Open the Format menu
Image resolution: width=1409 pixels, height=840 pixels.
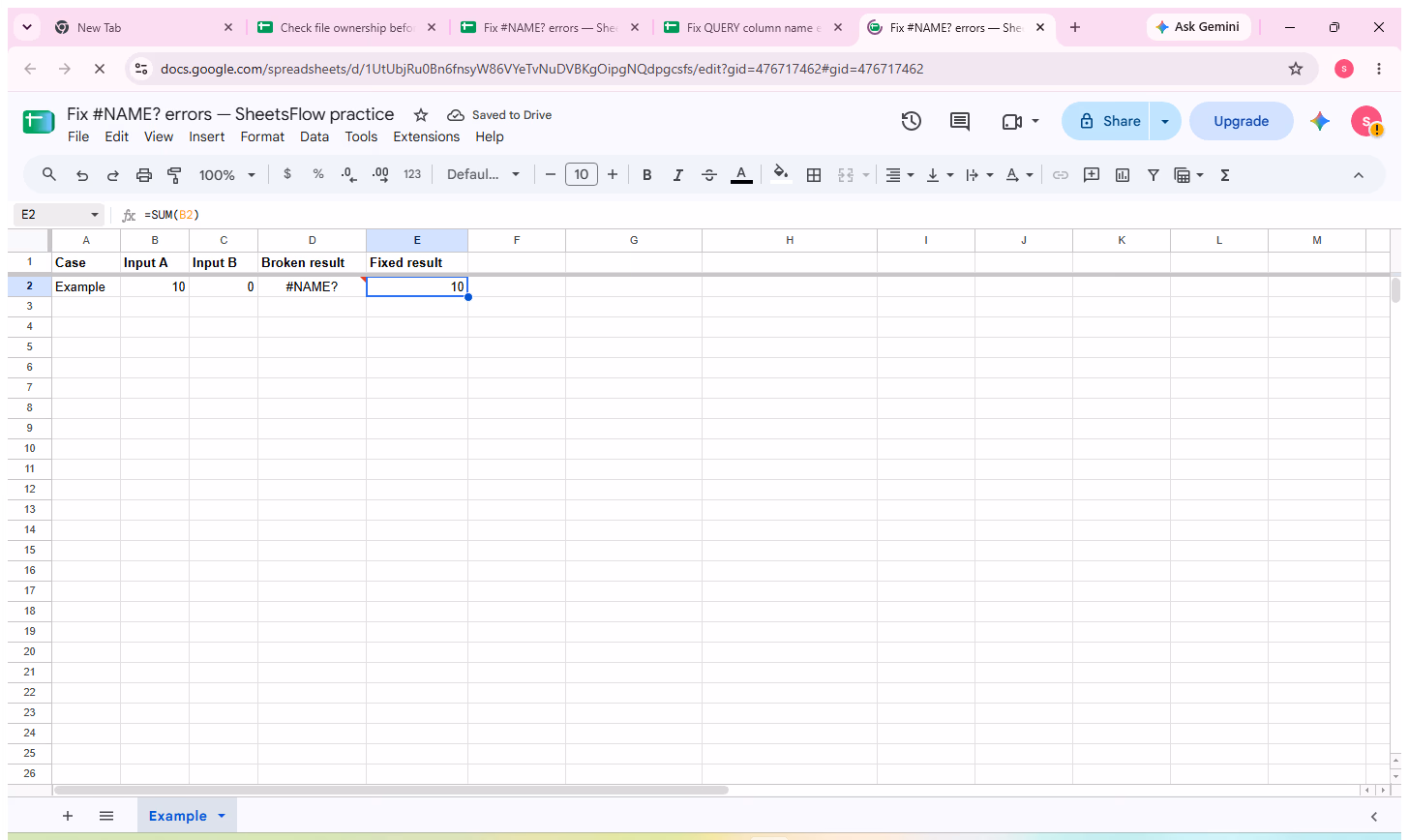(x=262, y=136)
